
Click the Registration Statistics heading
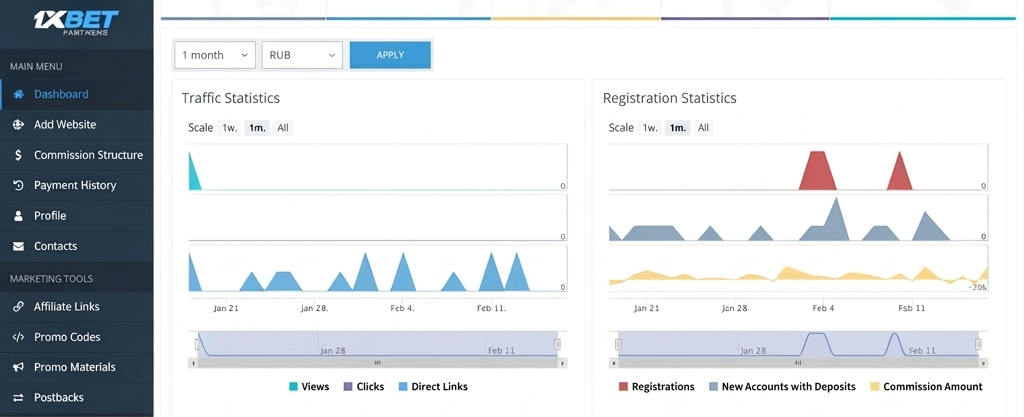[x=669, y=99]
